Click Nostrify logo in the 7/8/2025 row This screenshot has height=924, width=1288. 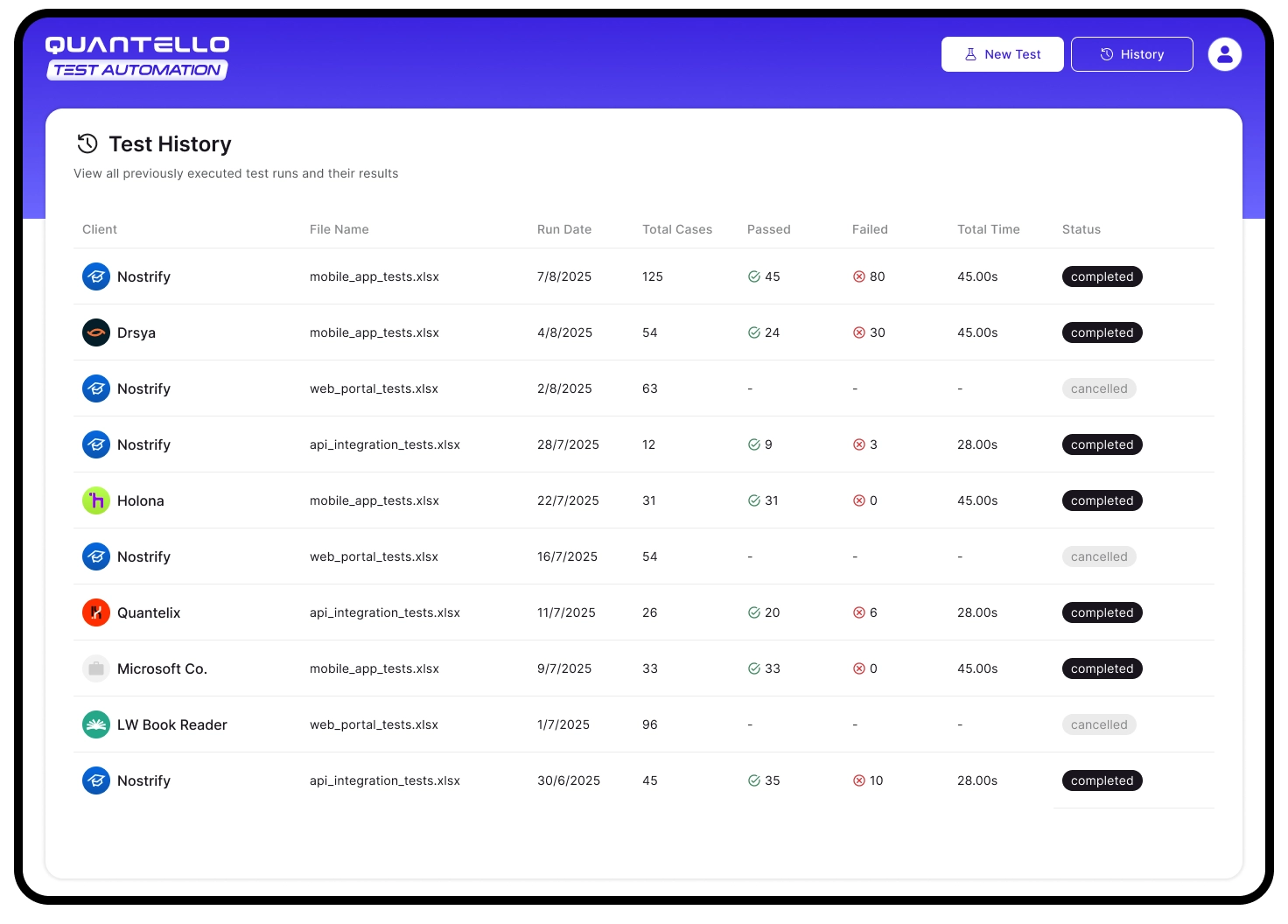pyautogui.click(x=96, y=276)
